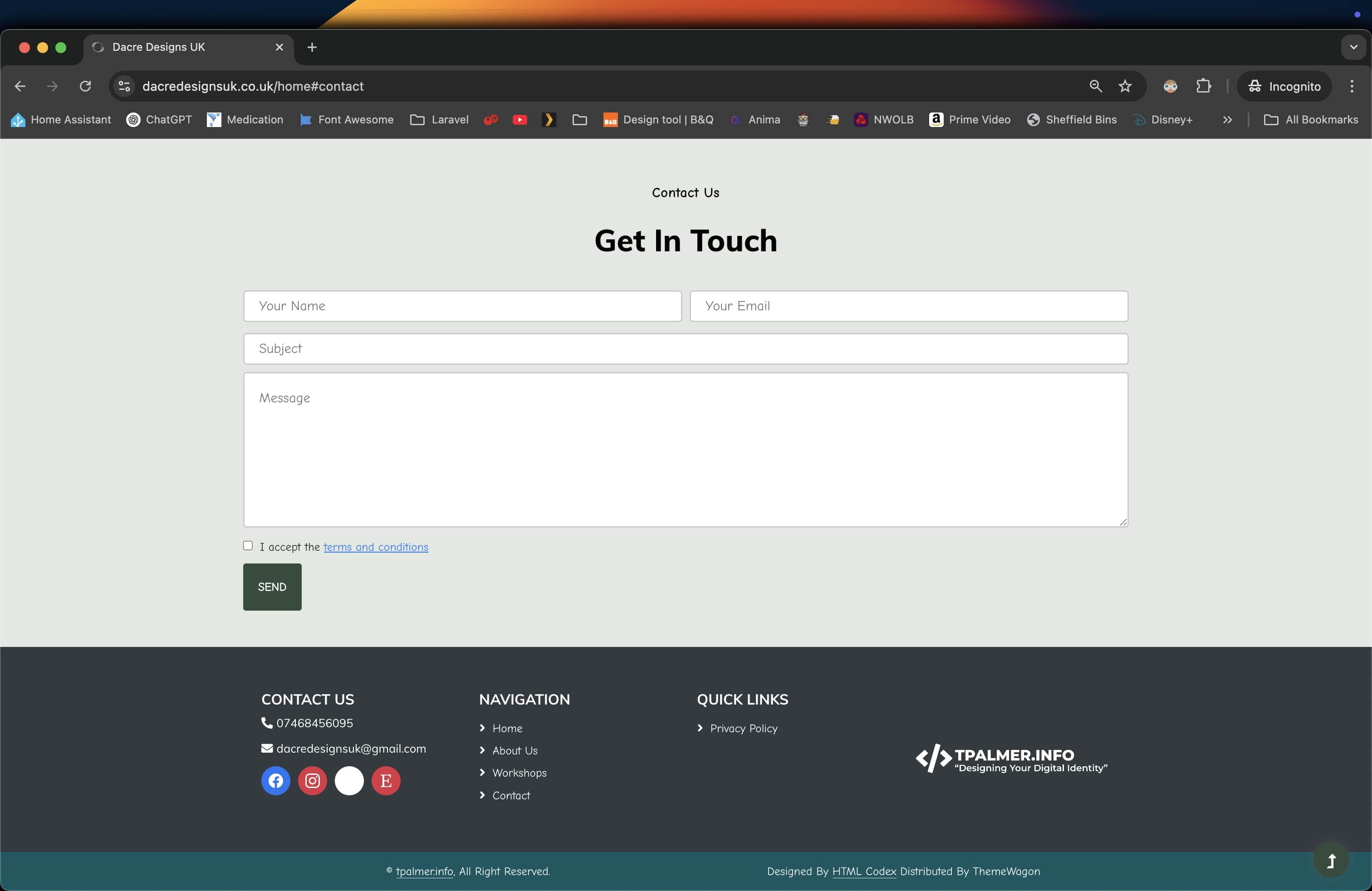Viewport: 1372px width, 891px height.
Task: Tick the terms and conditions checkbox
Action: (248, 545)
